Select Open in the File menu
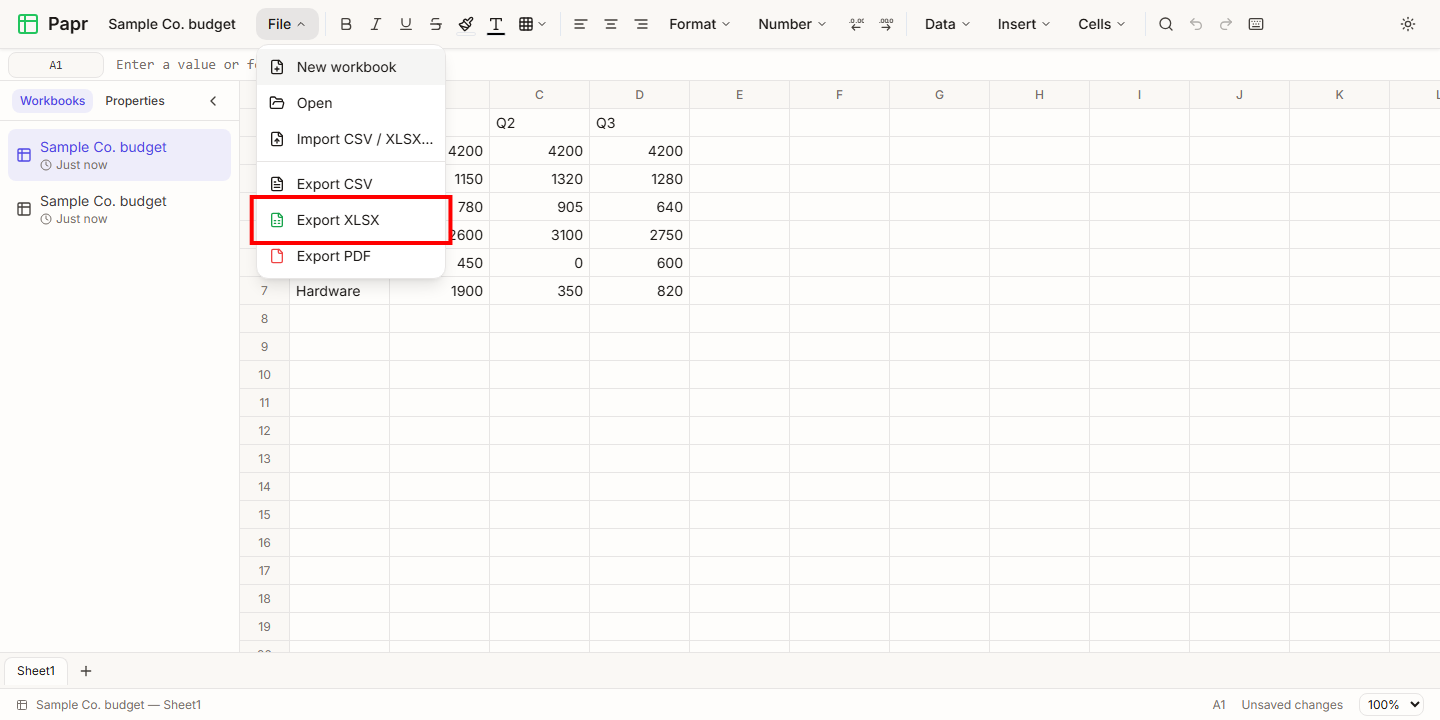Image resolution: width=1440 pixels, height=720 pixels. click(x=351, y=103)
